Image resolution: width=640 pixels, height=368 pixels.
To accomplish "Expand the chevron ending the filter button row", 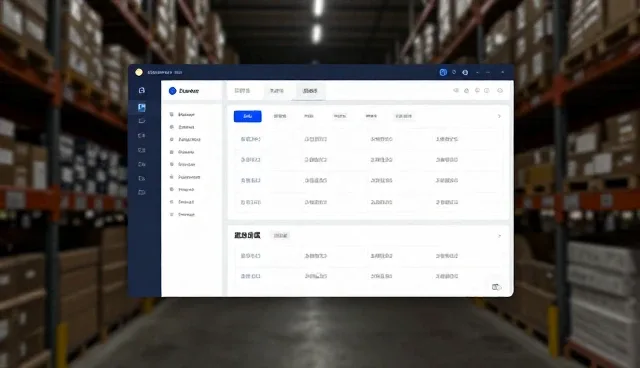I will [x=499, y=116].
